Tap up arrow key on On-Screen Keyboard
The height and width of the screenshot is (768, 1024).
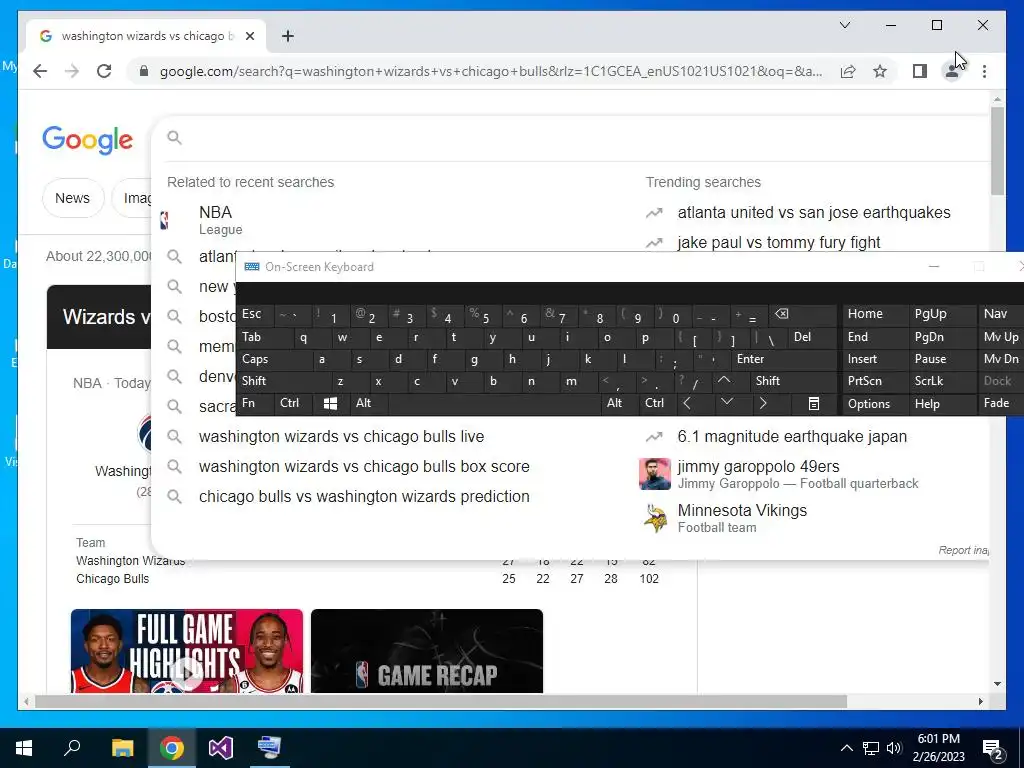tap(724, 380)
